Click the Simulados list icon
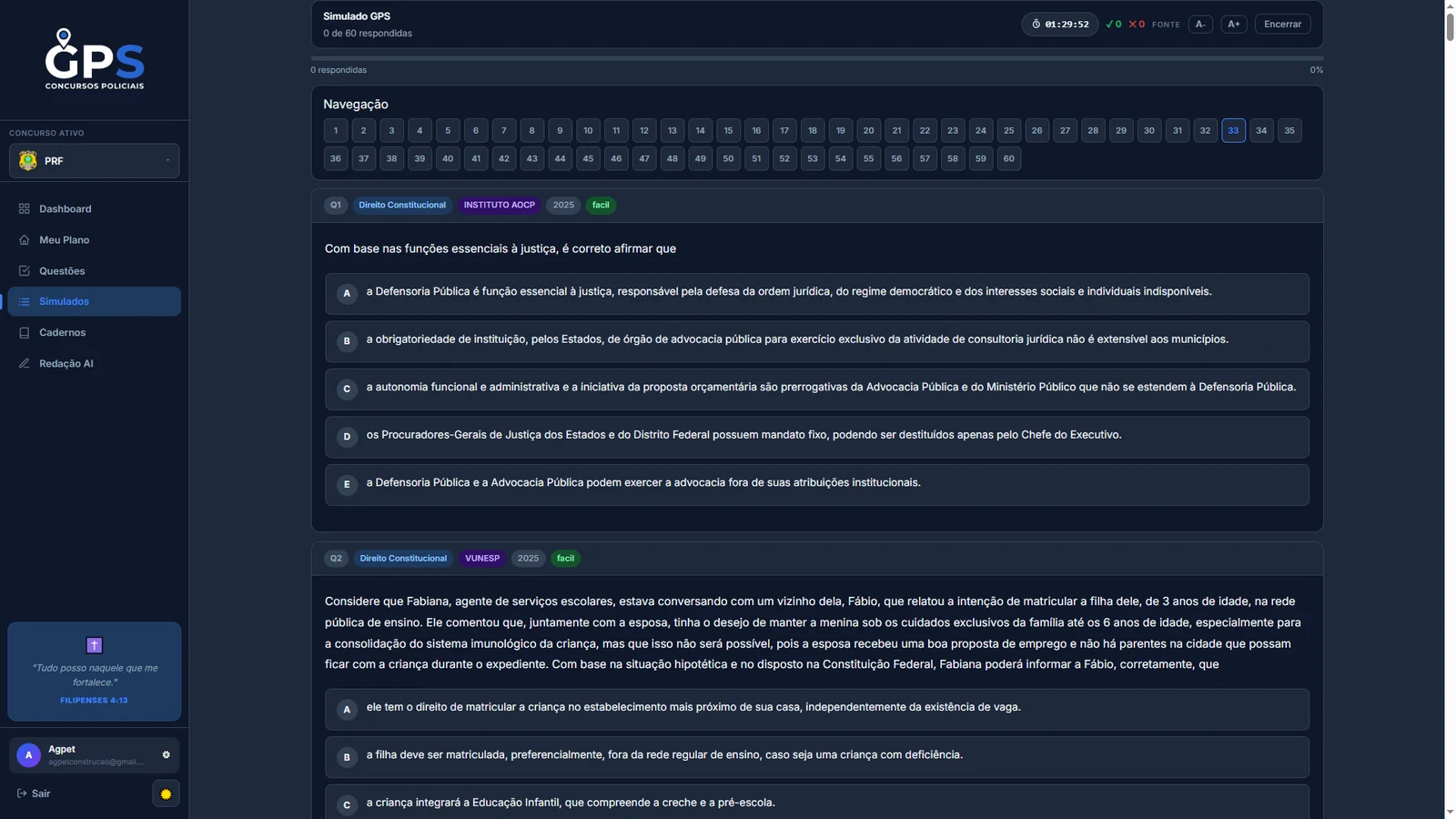 tap(25, 301)
